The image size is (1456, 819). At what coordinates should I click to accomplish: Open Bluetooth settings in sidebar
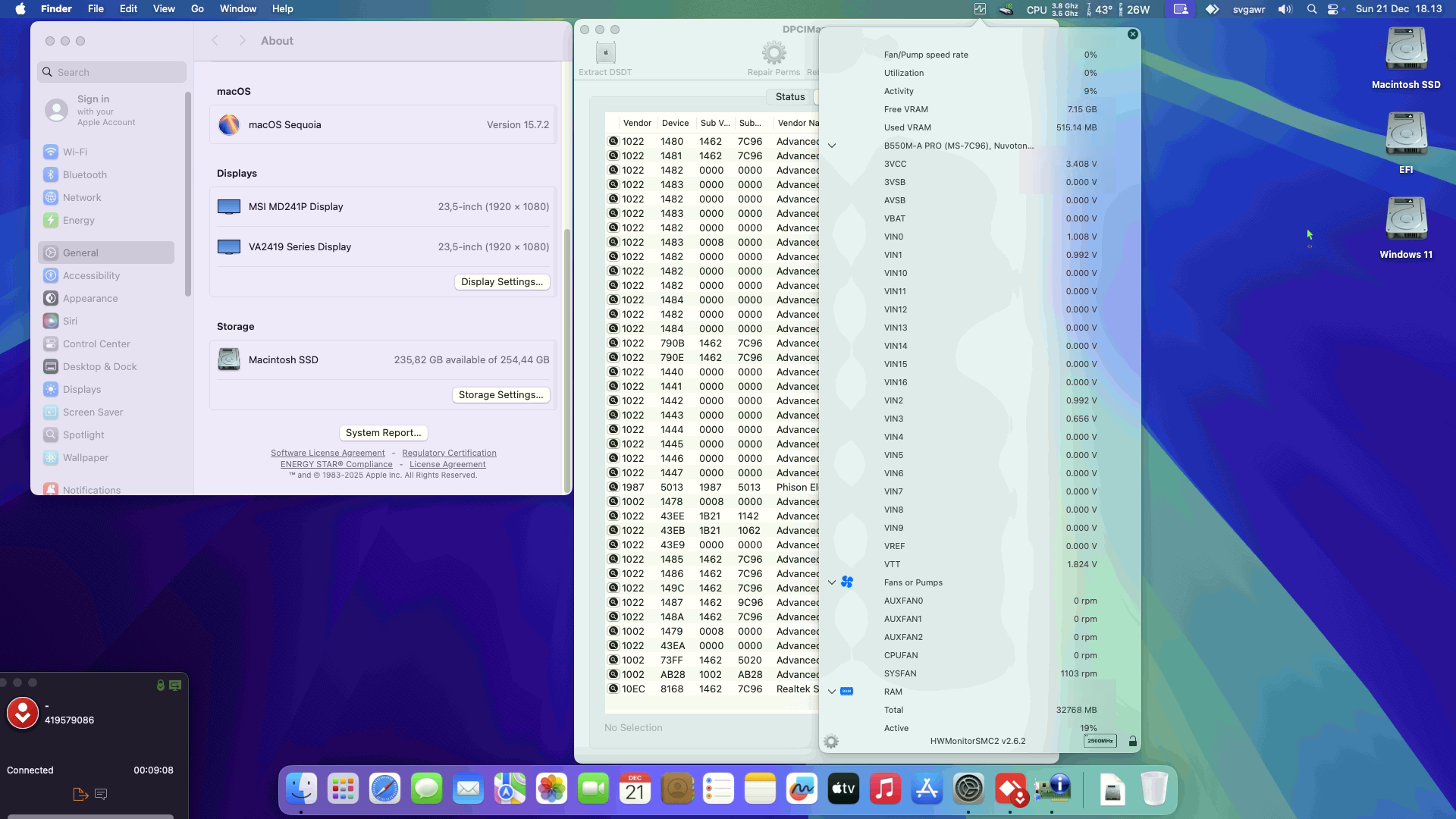click(x=106, y=174)
